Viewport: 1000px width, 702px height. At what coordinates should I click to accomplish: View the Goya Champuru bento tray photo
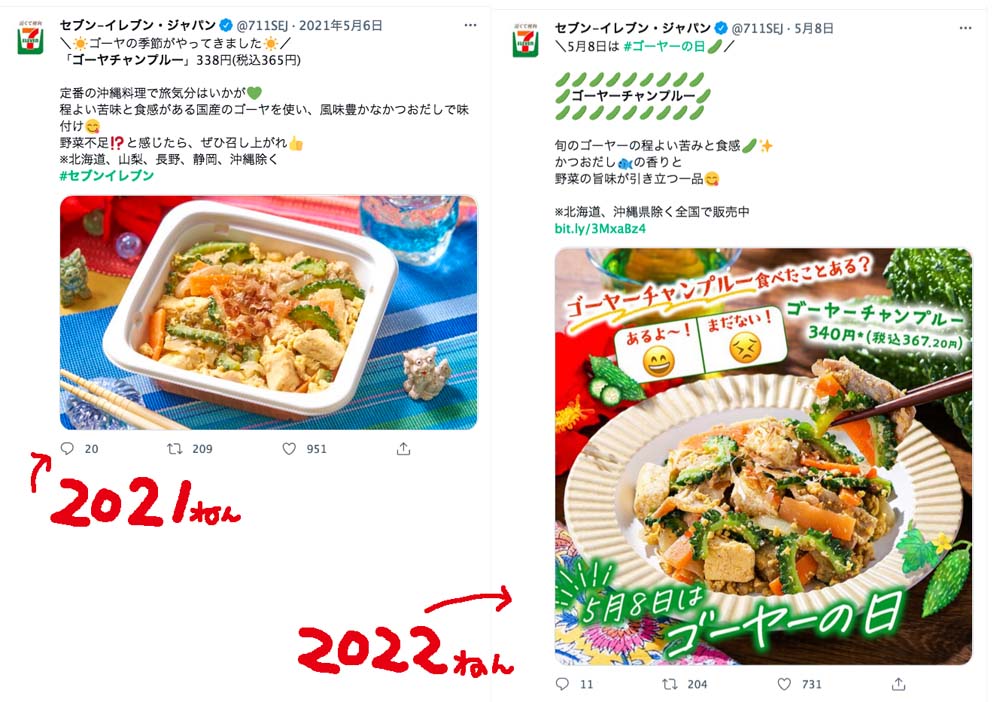(x=268, y=312)
